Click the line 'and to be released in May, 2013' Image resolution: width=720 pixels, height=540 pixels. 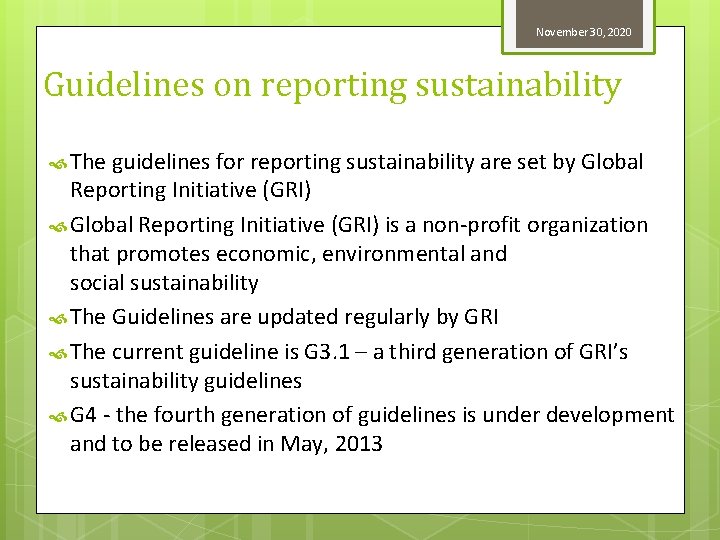pyautogui.click(x=226, y=444)
